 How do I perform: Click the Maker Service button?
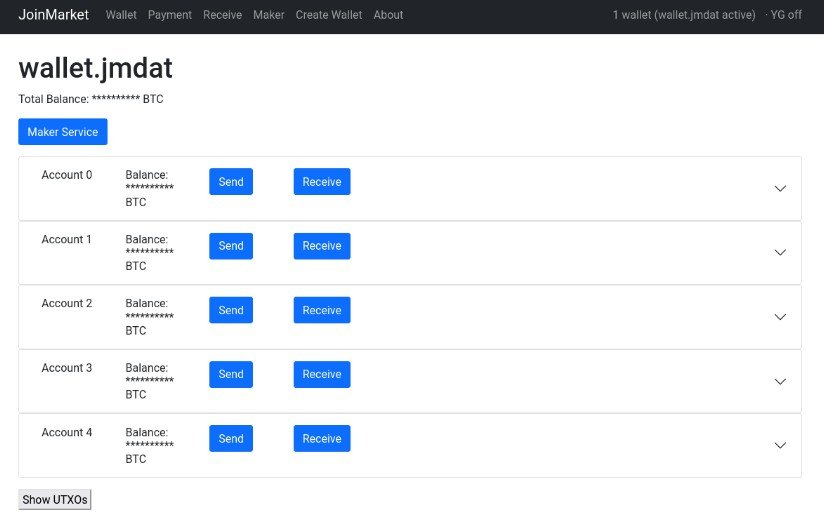coord(63,131)
